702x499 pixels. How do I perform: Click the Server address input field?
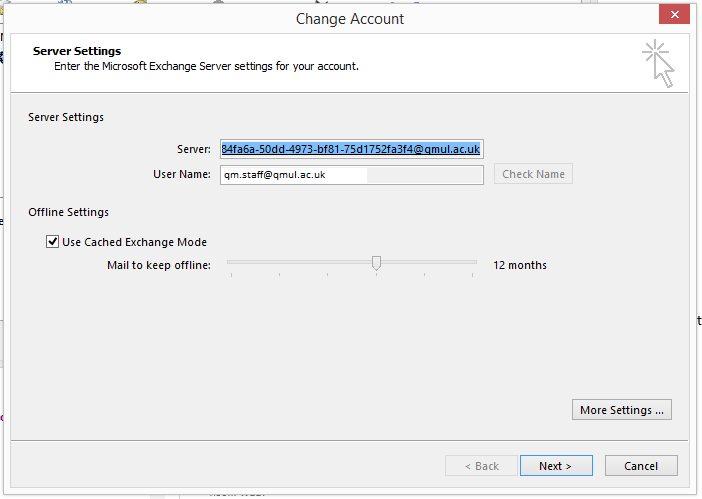(351, 149)
